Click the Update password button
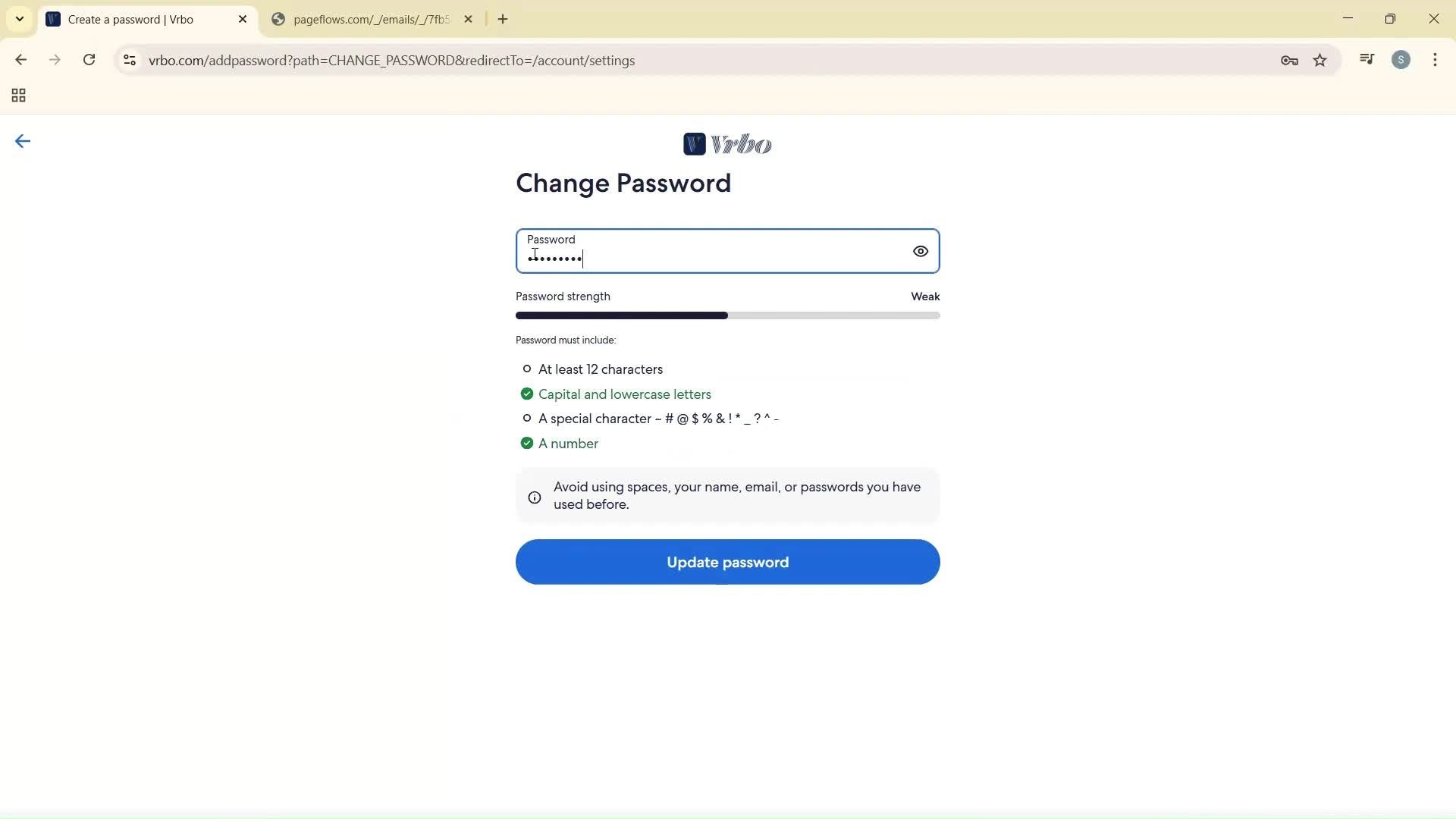This screenshot has height=819, width=1456. coord(726,562)
